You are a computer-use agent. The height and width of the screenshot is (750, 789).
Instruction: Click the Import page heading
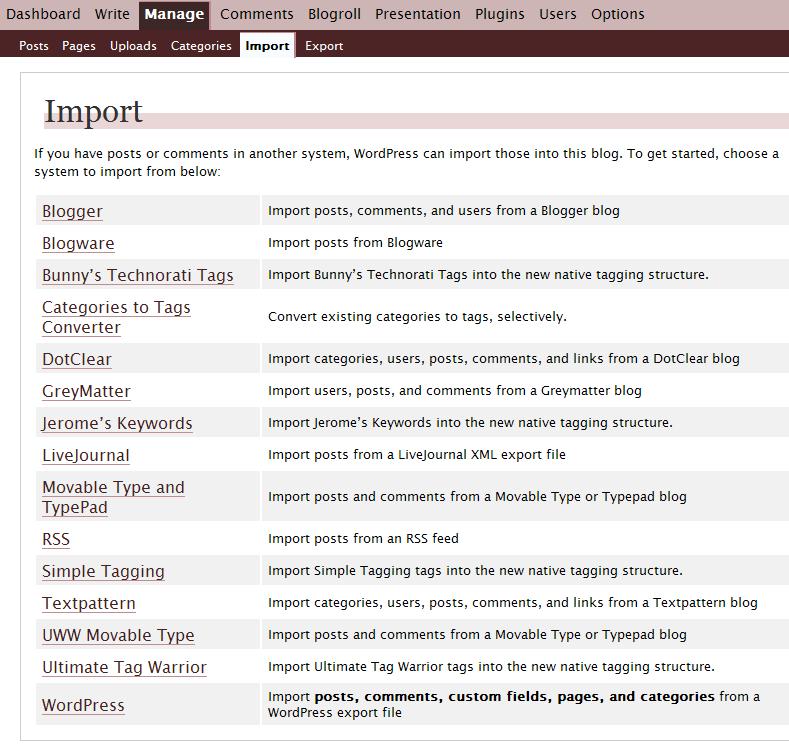(94, 111)
